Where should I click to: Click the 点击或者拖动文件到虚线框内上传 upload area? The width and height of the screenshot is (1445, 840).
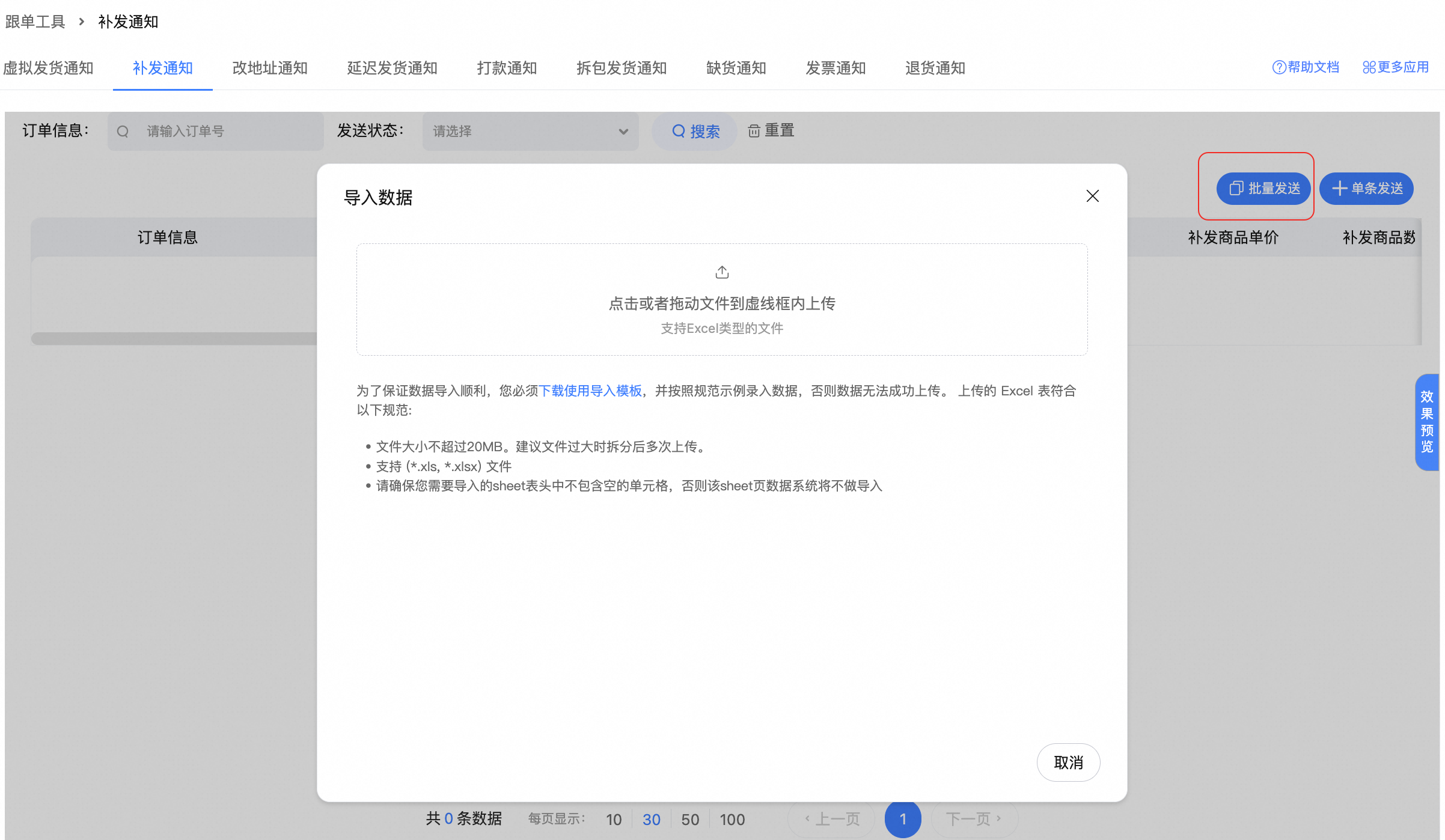coord(722,299)
